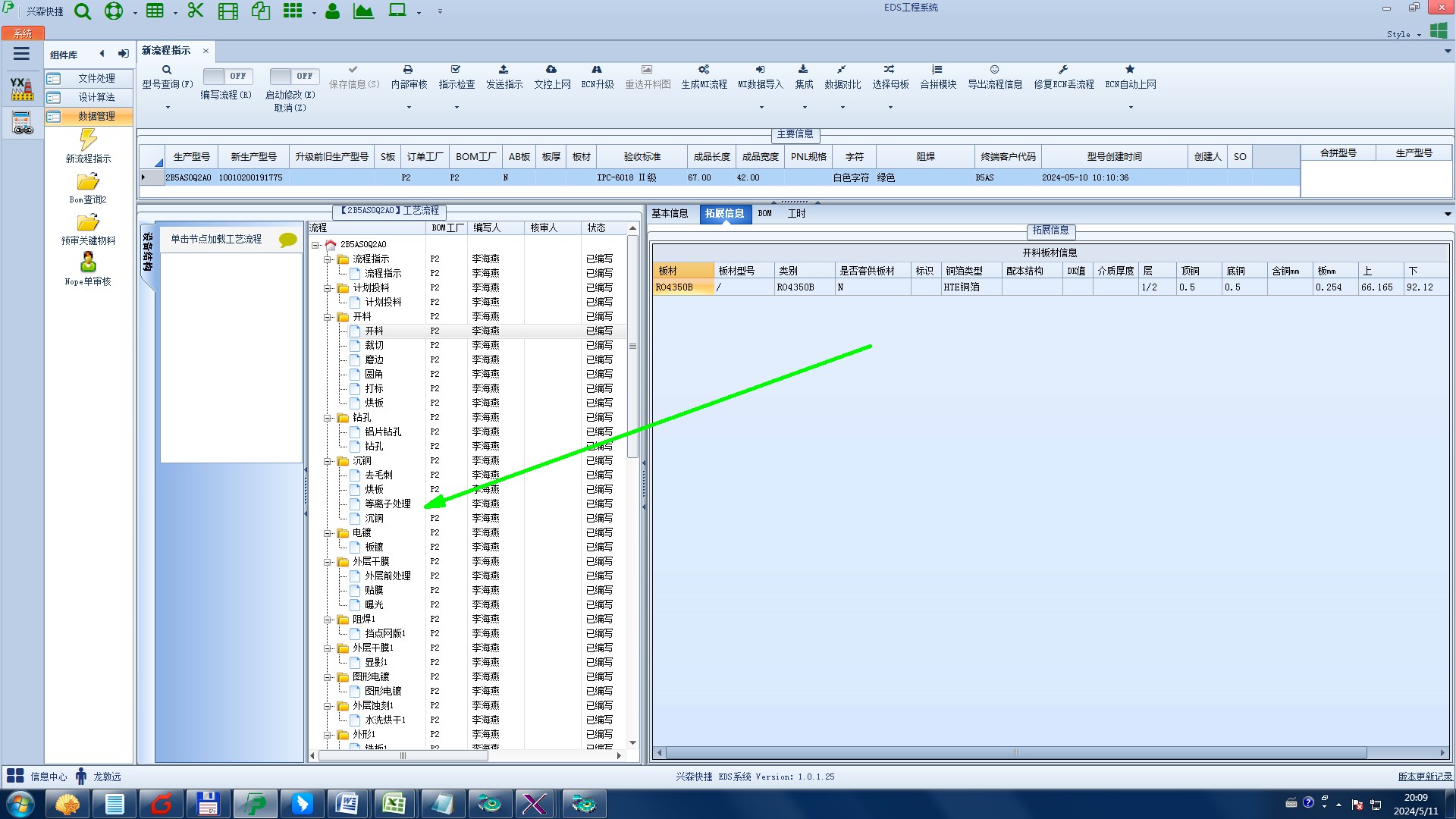The width and height of the screenshot is (1456, 819).
Task: Click the 型号查询 search icon
Action: (167, 70)
